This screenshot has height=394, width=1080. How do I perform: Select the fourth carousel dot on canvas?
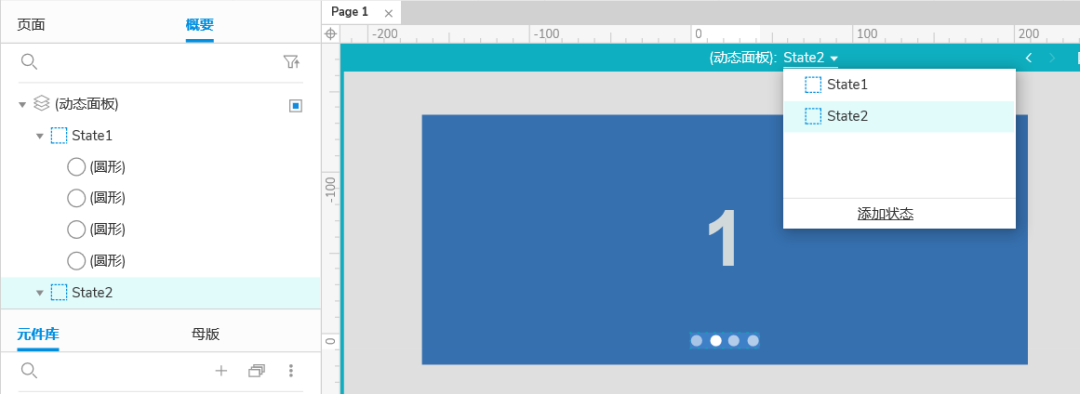tap(753, 340)
